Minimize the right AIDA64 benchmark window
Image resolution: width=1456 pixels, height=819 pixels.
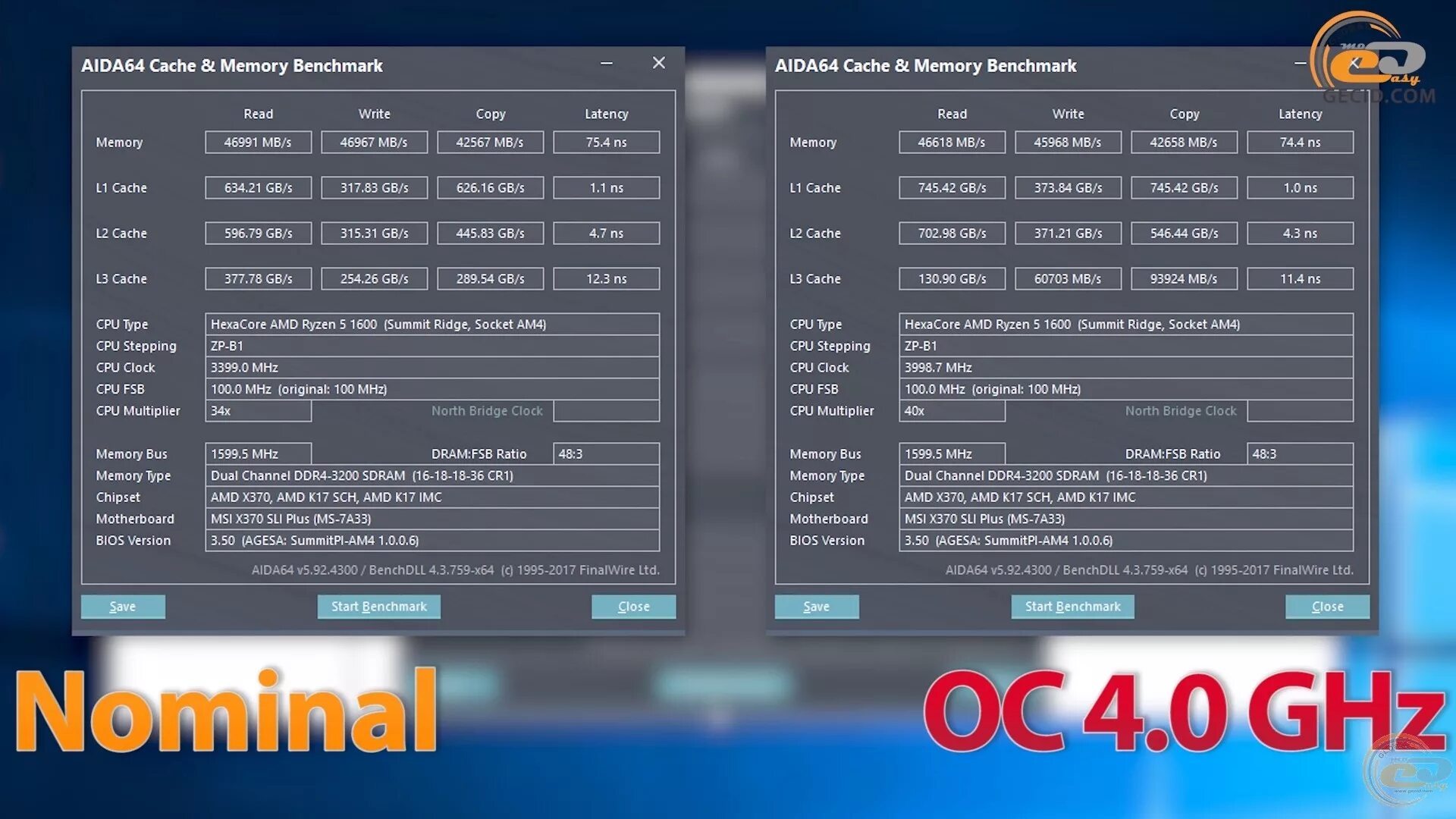[x=1300, y=64]
